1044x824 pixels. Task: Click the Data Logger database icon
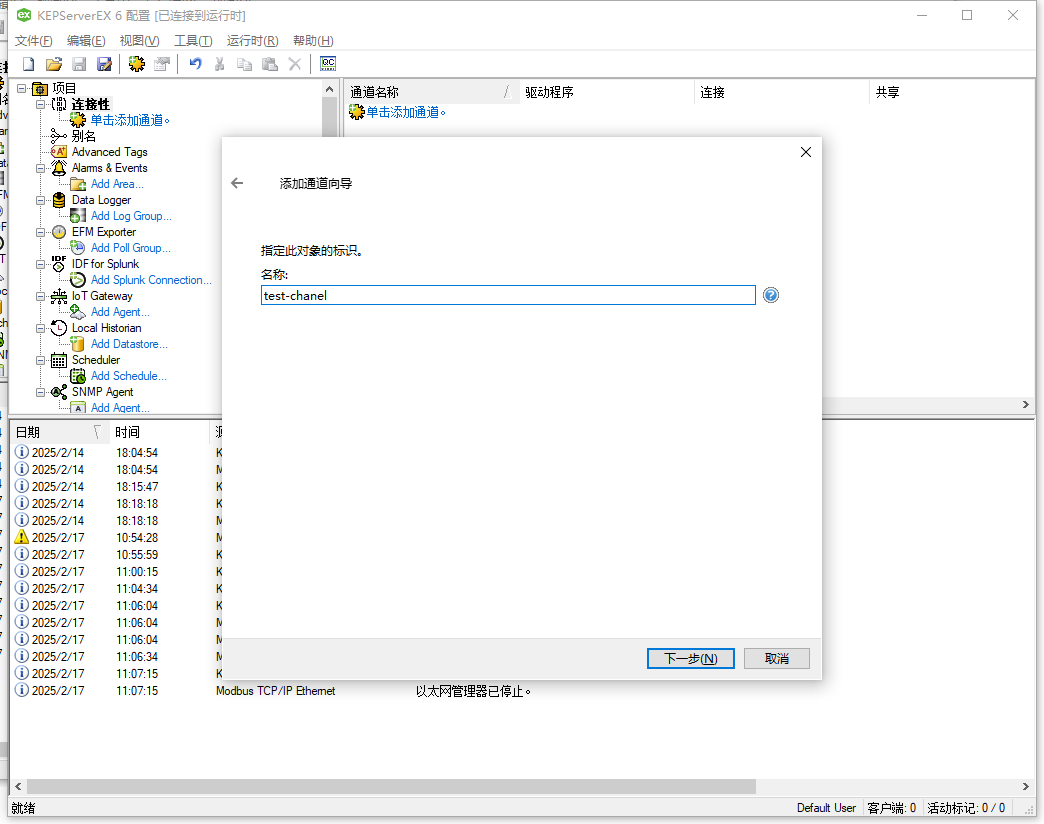click(59, 200)
